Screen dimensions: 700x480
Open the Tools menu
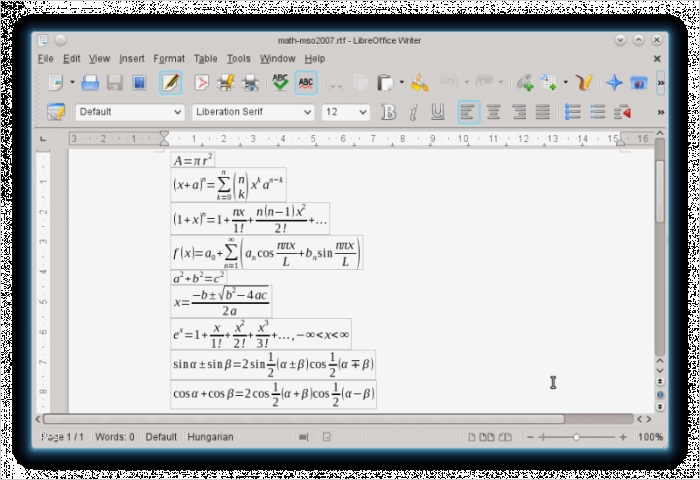coord(238,58)
